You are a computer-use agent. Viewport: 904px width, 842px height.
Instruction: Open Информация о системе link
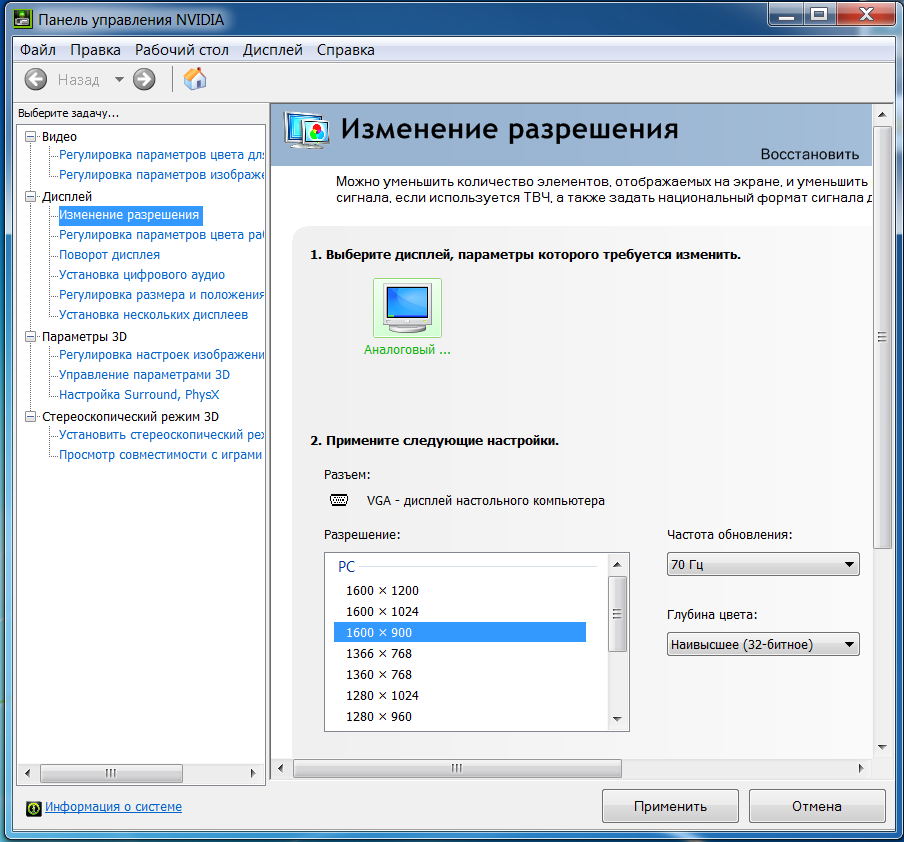pos(113,807)
